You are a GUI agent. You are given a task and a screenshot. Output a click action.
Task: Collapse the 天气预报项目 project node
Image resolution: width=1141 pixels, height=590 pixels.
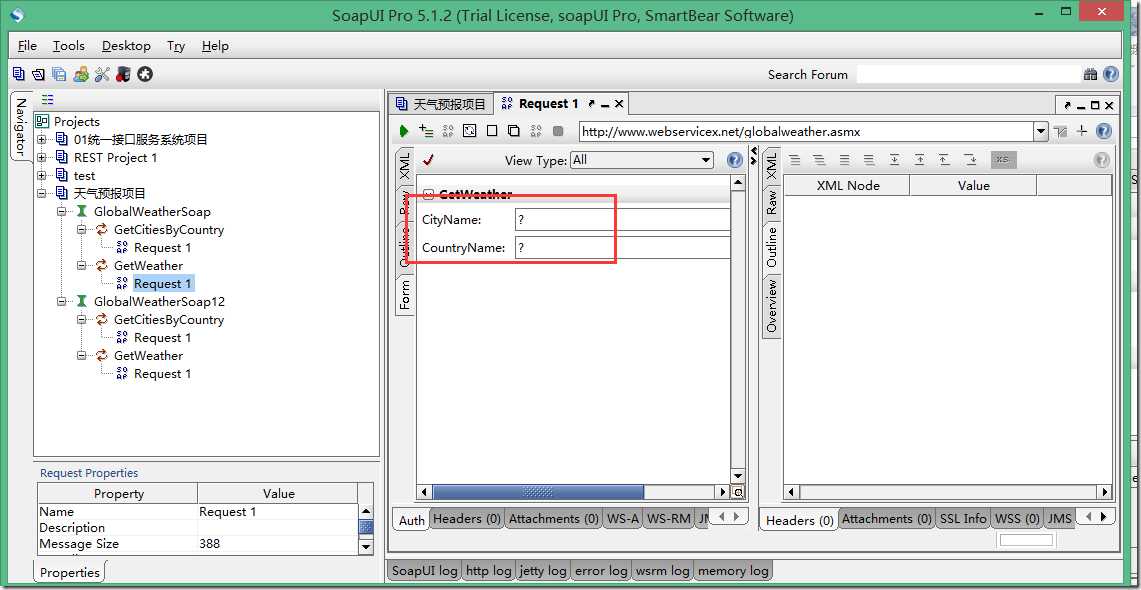[x=41, y=194]
